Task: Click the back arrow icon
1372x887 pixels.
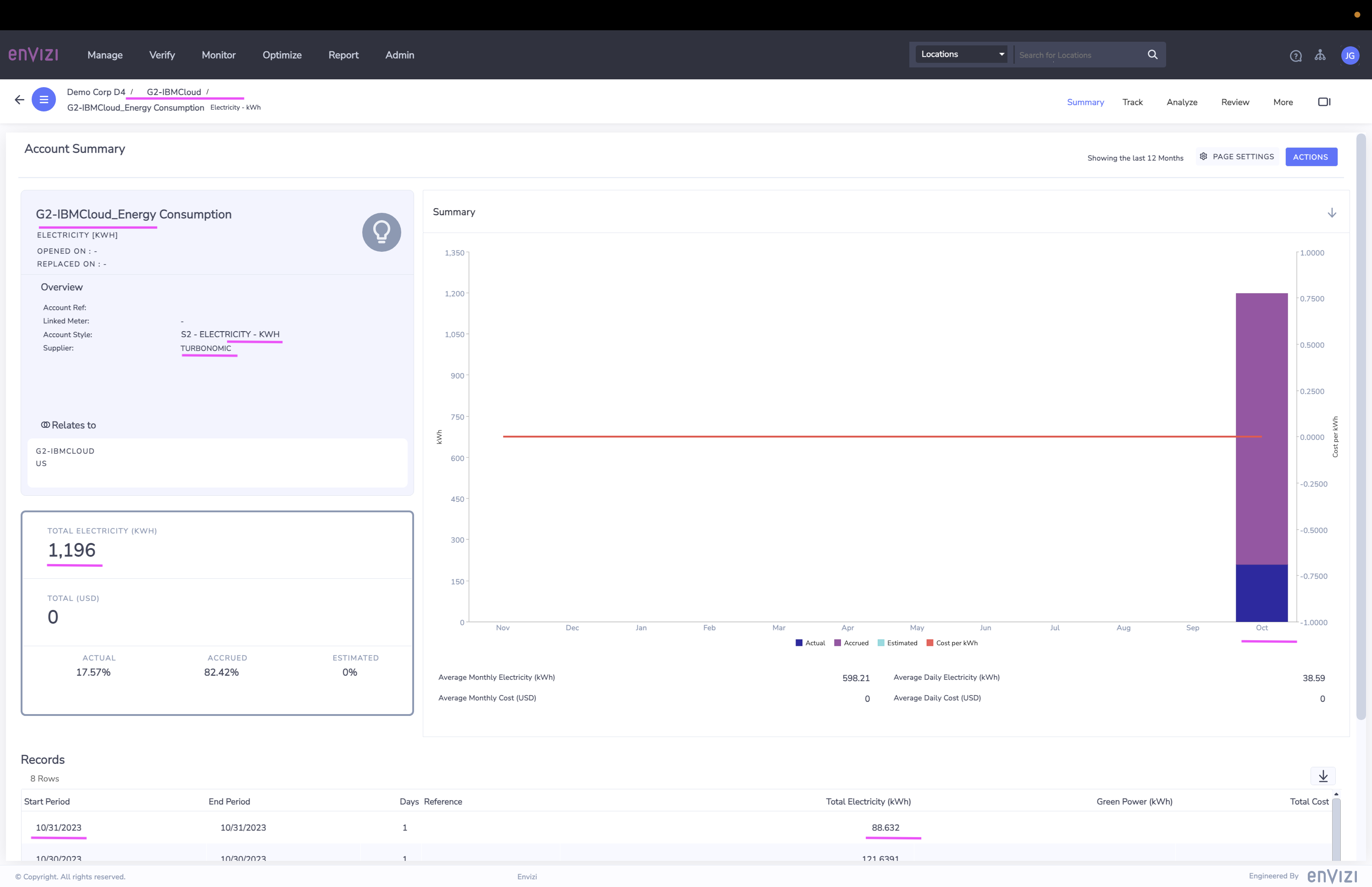Action: pos(20,100)
